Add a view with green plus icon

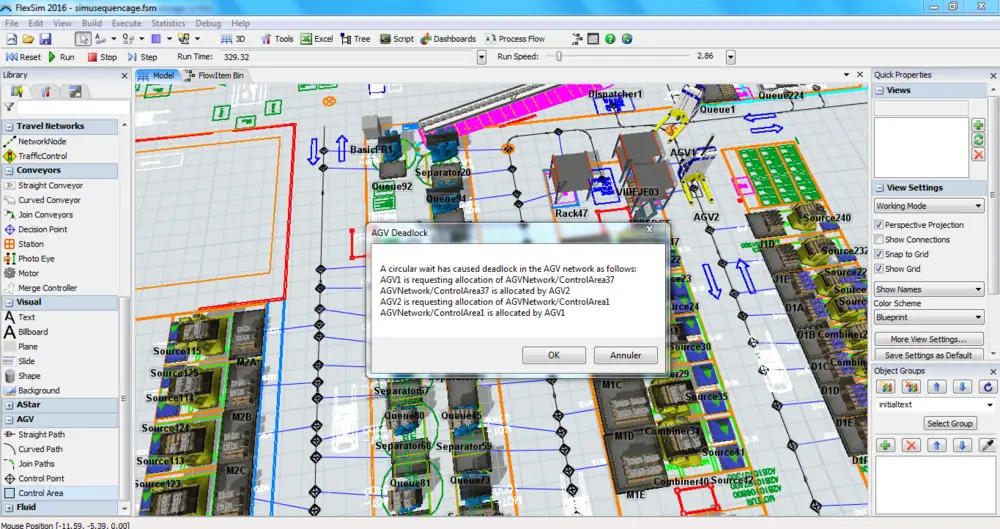[x=978, y=124]
